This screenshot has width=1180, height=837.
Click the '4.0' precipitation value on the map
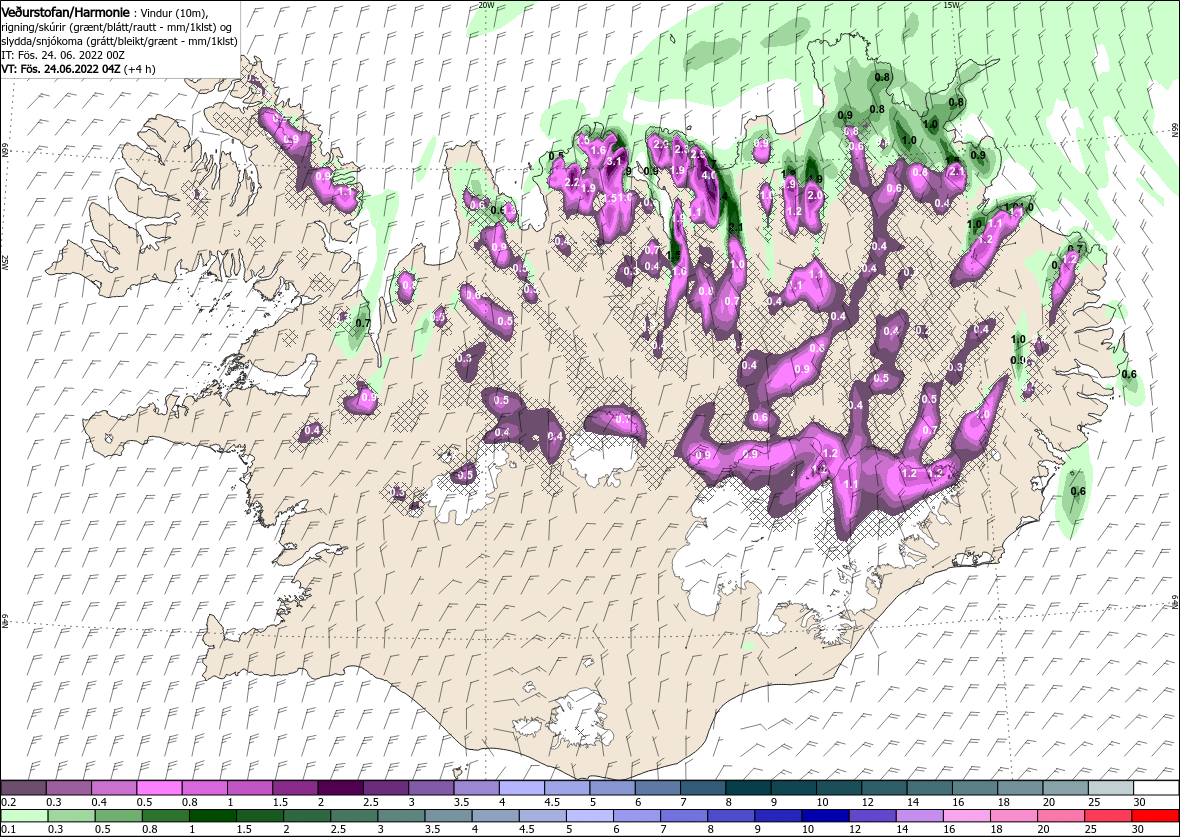708,175
